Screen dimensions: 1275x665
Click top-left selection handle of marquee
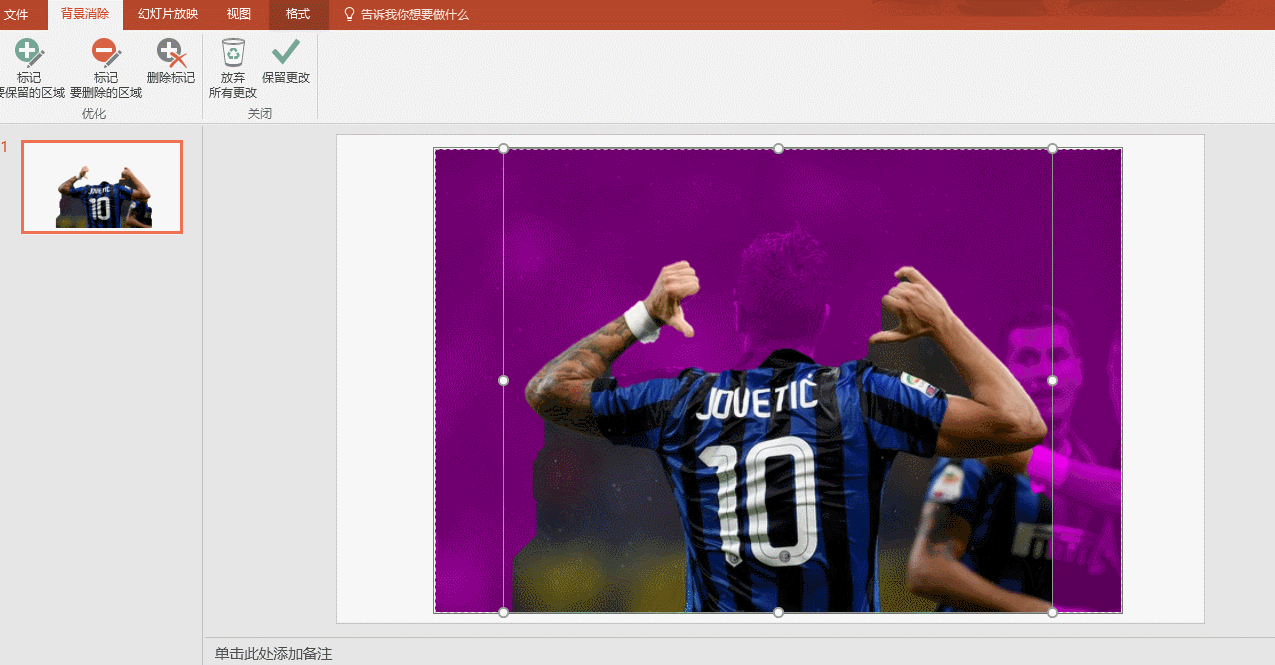(504, 149)
